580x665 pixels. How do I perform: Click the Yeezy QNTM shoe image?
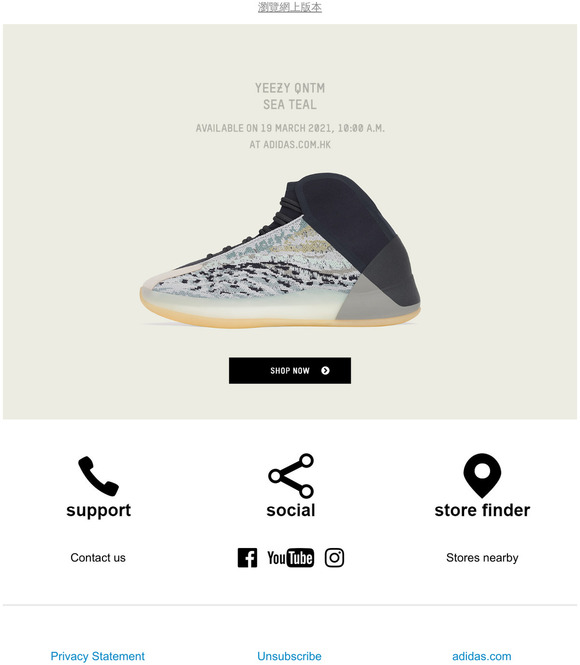tap(280, 249)
